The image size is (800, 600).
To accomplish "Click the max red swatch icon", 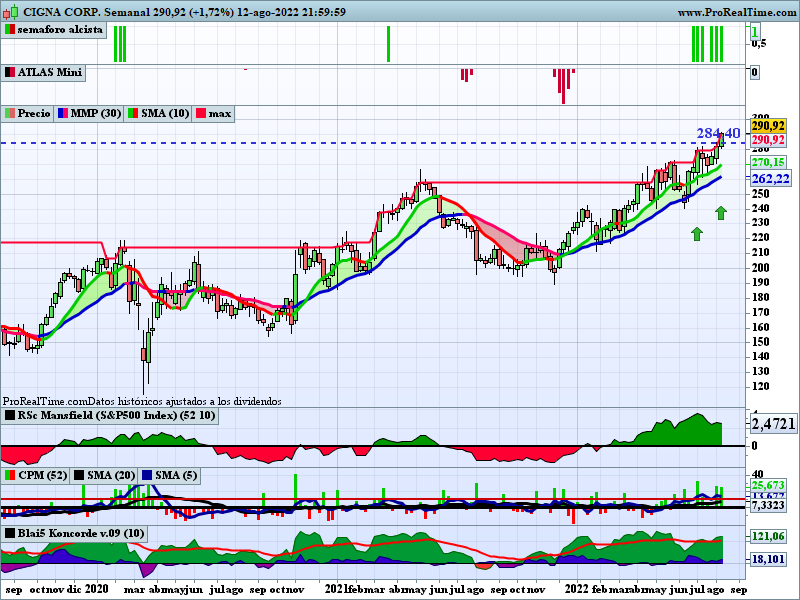I will (x=201, y=113).
